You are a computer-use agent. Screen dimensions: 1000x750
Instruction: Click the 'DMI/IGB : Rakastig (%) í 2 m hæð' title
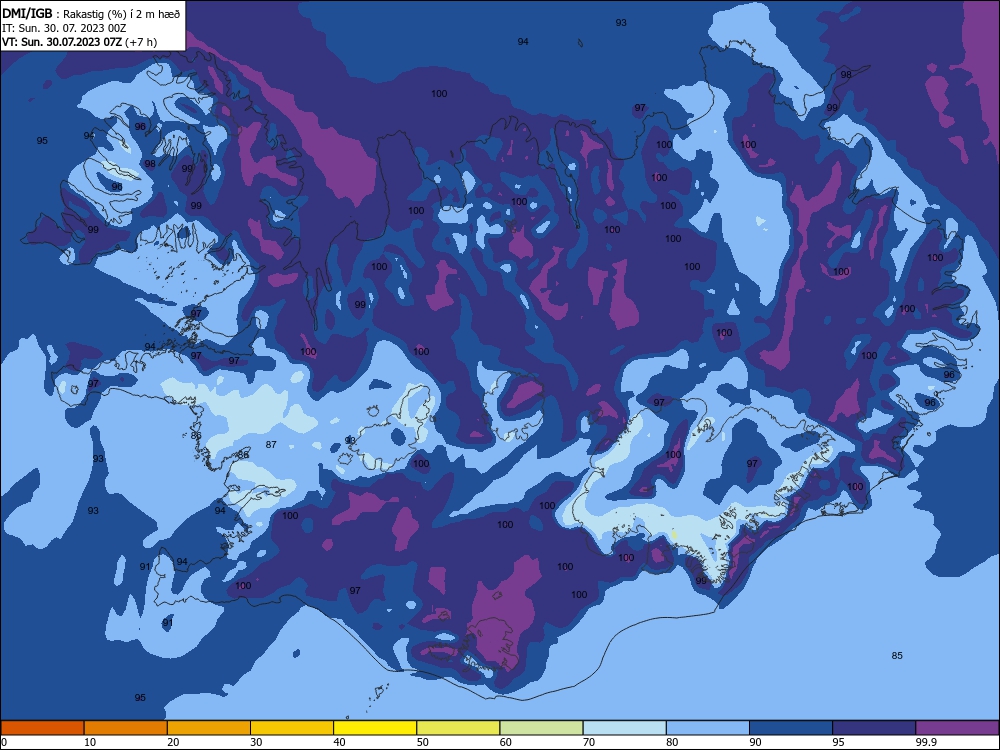[91, 13]
